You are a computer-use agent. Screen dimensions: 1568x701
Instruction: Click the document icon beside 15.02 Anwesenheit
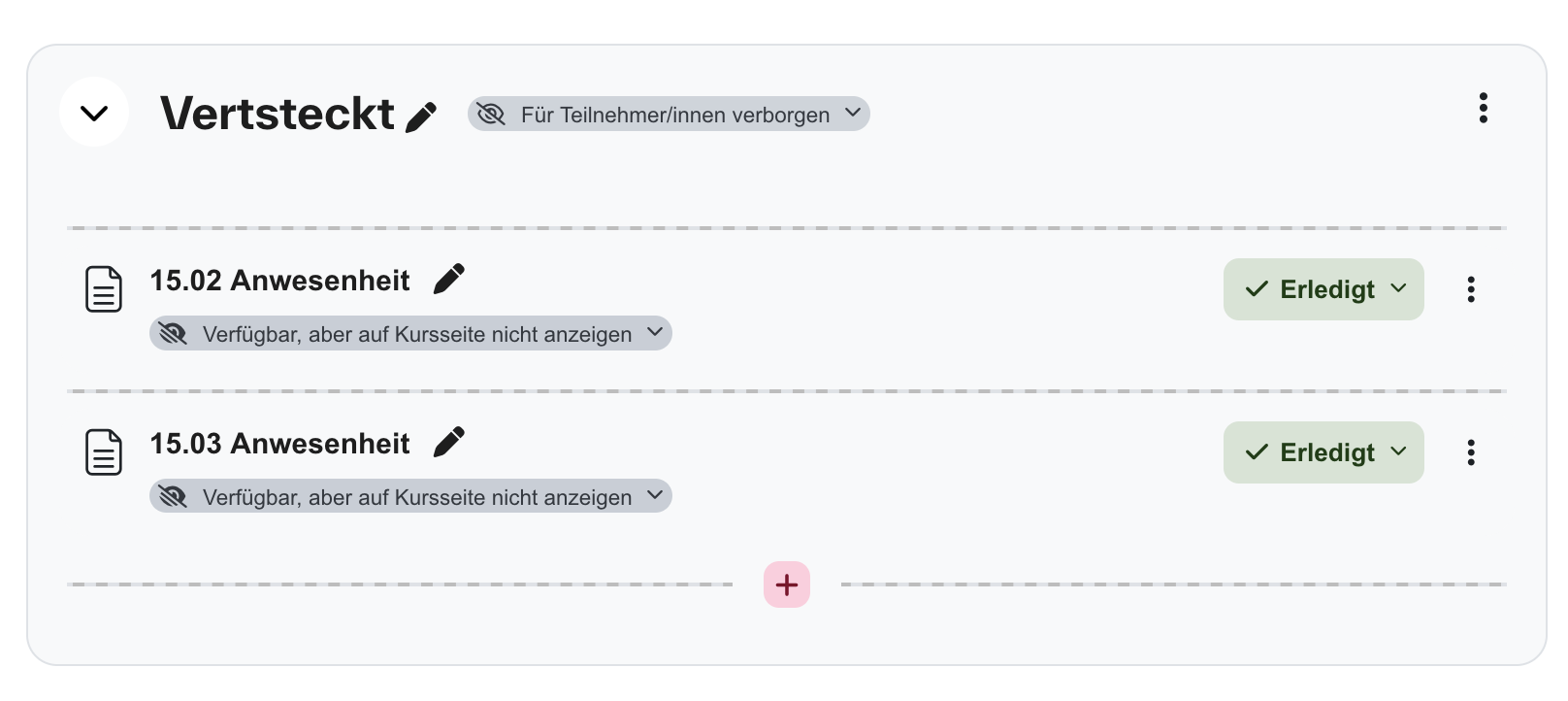coord(103,288)
